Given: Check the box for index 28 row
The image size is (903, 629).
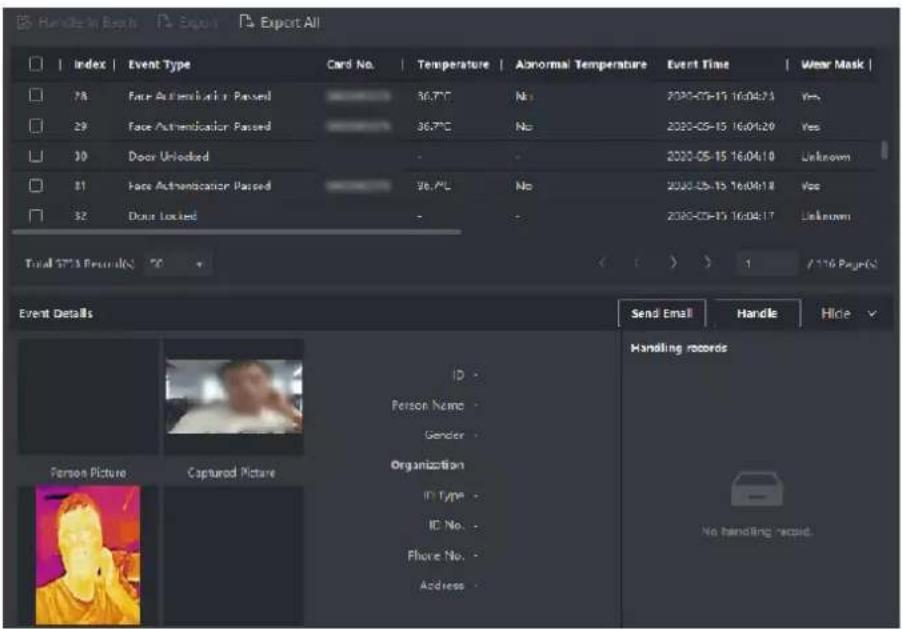Looking at the screenshot, I should click(x=36, y=95).
